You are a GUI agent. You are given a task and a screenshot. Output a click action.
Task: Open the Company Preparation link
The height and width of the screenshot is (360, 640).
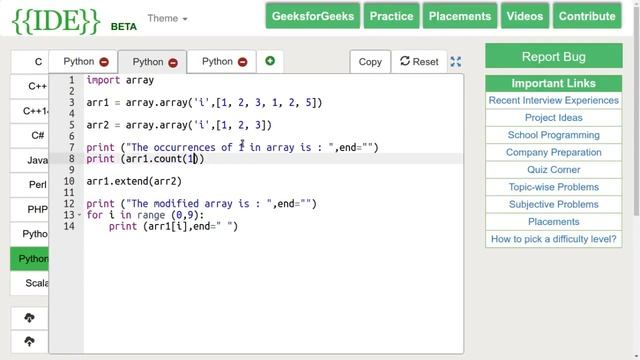(x=553, y=153)
